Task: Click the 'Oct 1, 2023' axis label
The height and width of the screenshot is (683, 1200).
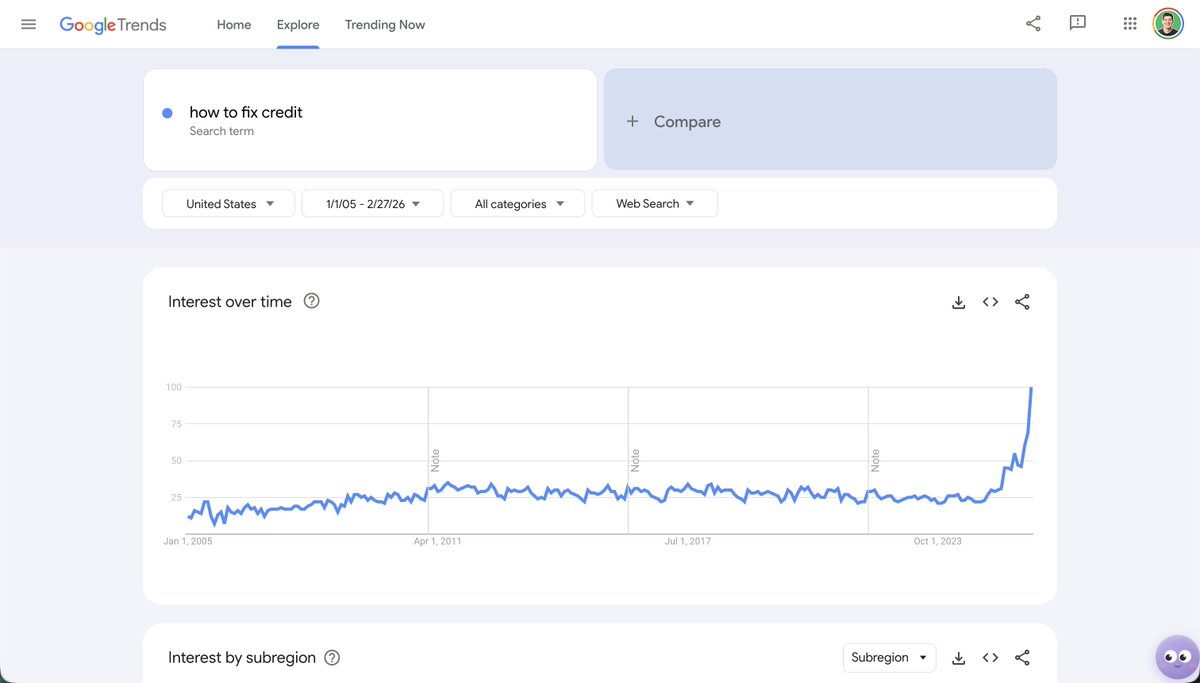Action: tap(938, 541)
